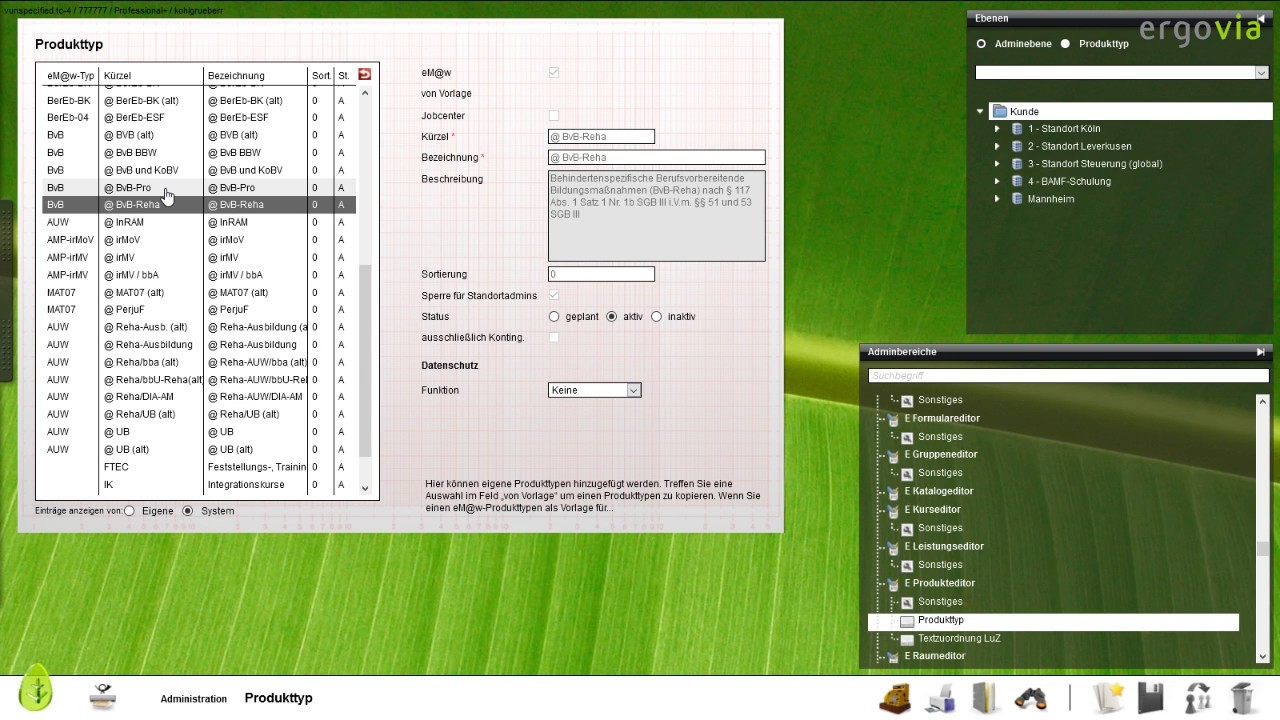
Task: Open Textzuordnung LuZ in Adminbereiche
Action: click(x=959, y=639)
